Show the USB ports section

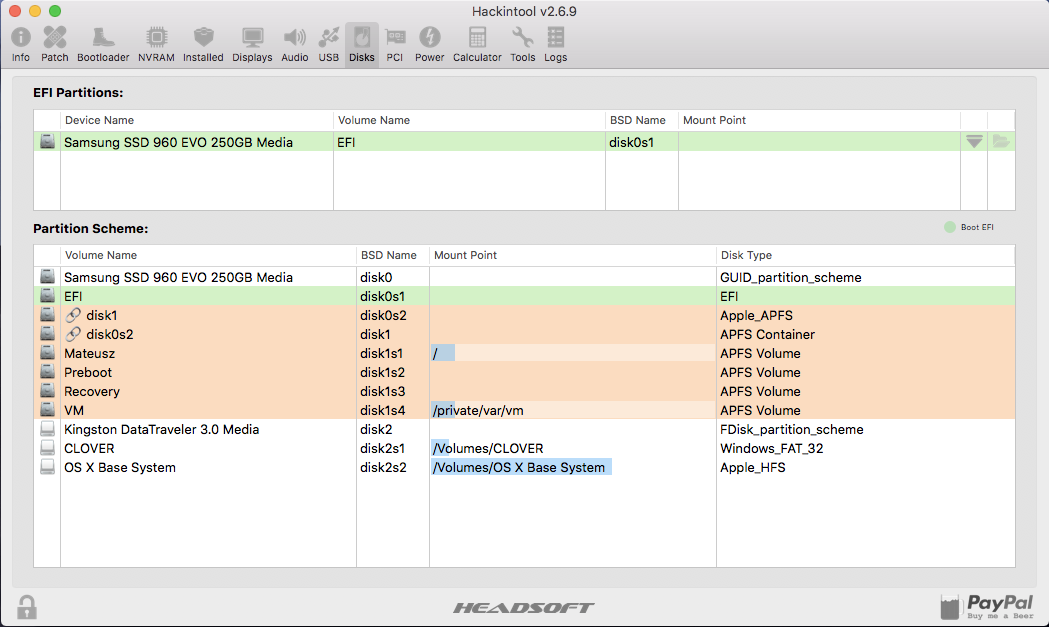[328, 45]
